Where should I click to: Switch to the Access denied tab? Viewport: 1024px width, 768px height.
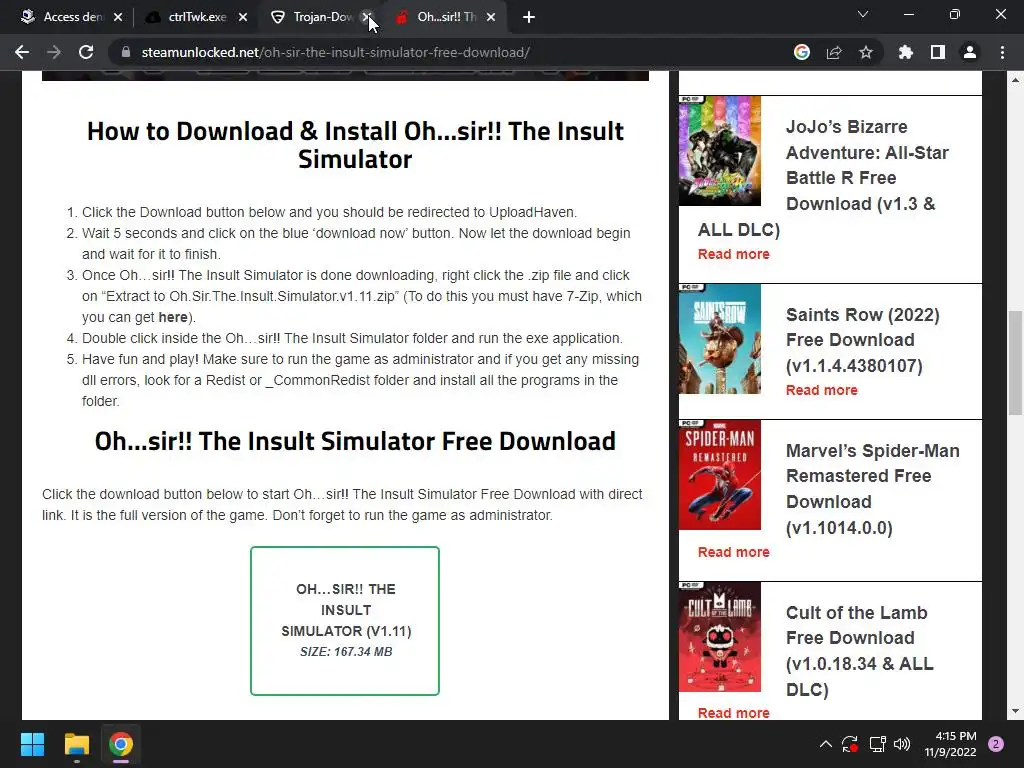click(72, 17)
